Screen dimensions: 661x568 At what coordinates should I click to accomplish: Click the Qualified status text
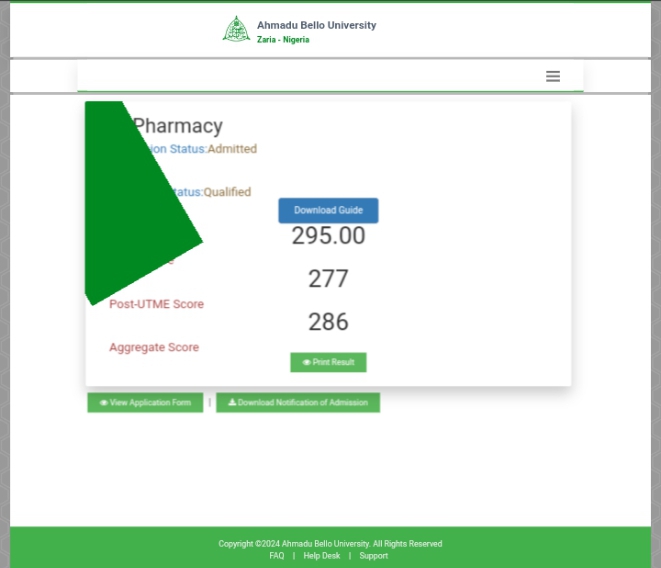[227, 192]
